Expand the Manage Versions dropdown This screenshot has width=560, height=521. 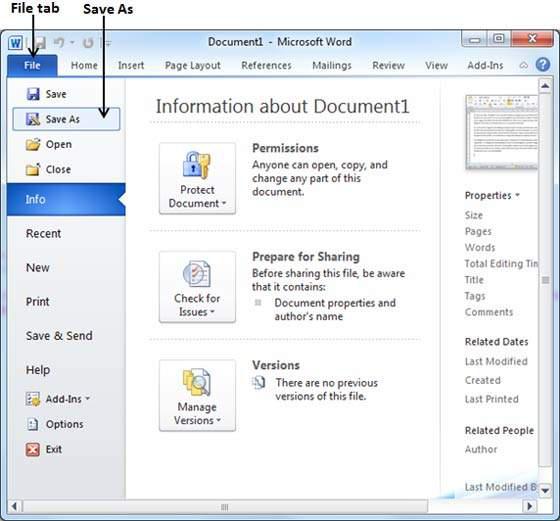tap(197, 395)
